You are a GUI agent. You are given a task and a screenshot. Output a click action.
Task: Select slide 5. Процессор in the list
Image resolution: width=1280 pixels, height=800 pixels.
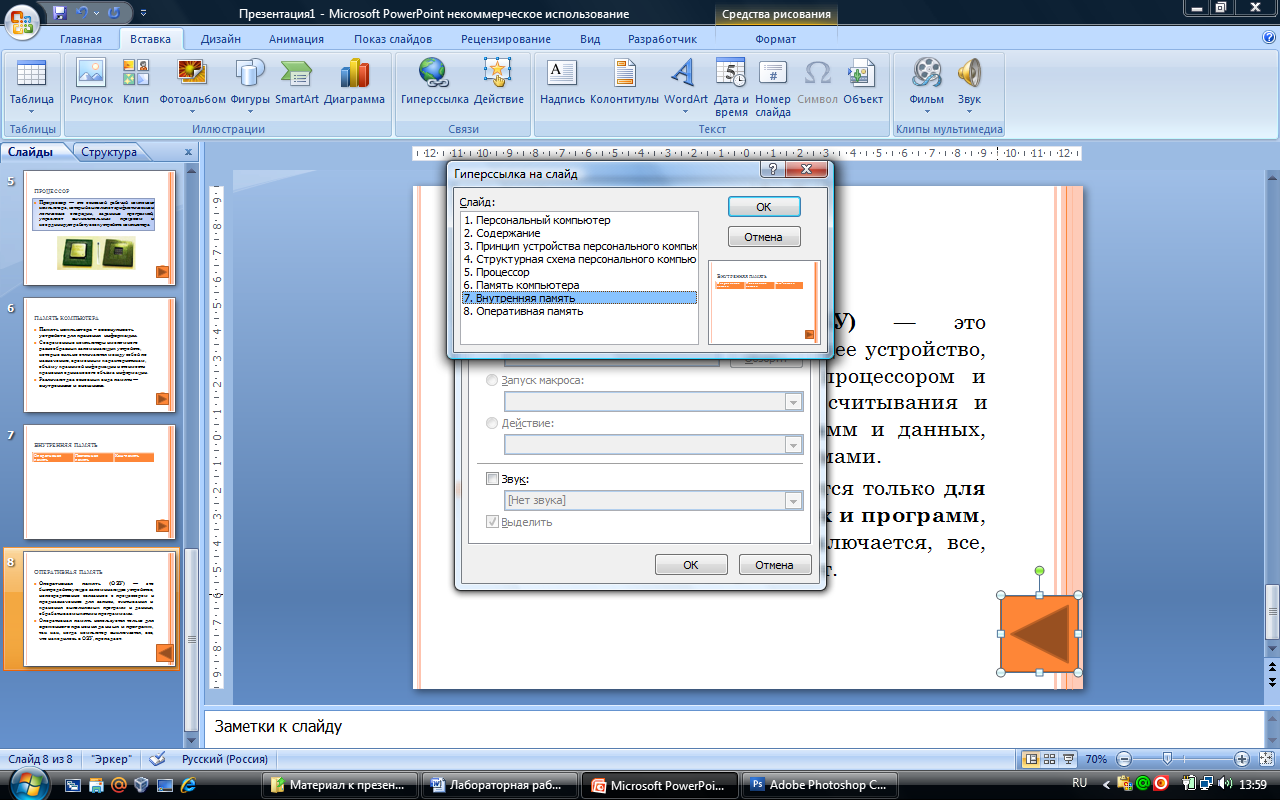(578, 272)
